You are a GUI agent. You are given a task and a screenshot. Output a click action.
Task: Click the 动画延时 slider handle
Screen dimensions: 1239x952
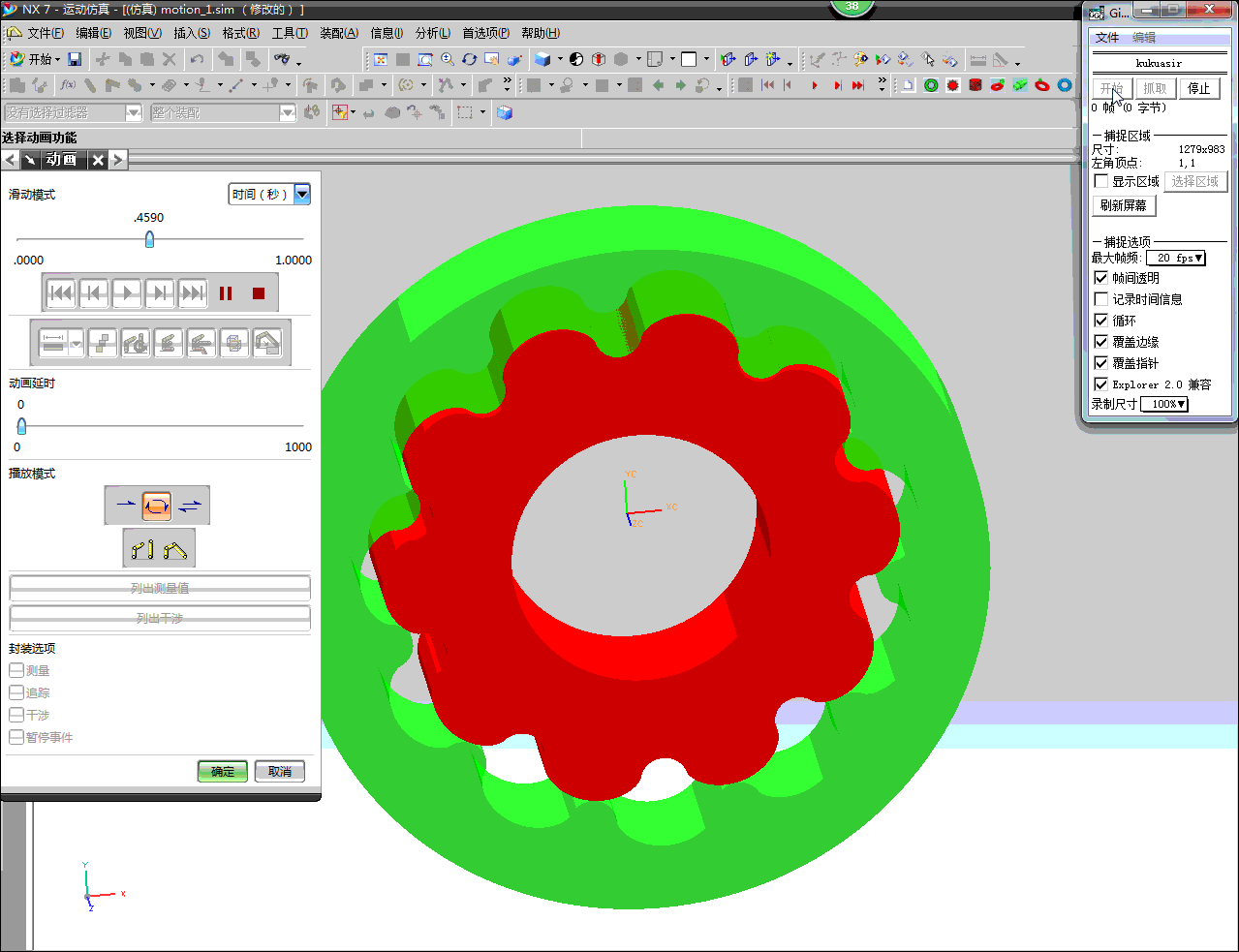point(21,425)
